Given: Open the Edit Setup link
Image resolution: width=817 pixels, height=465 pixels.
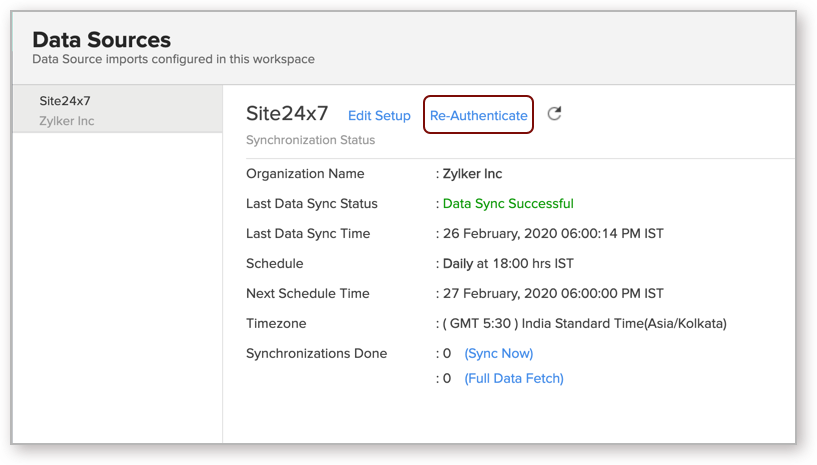Looking at the screenshot, I should click(379, 116).
